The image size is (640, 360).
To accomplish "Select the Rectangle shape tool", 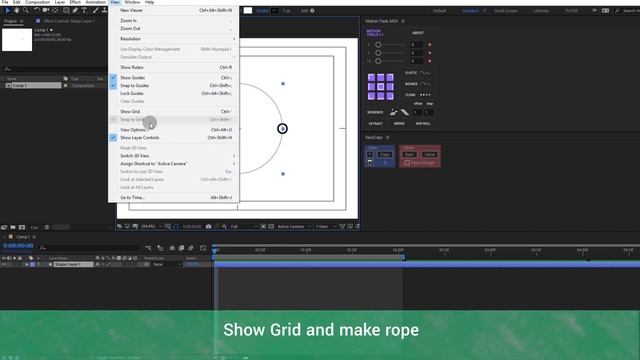I will (x=66, y=10).
